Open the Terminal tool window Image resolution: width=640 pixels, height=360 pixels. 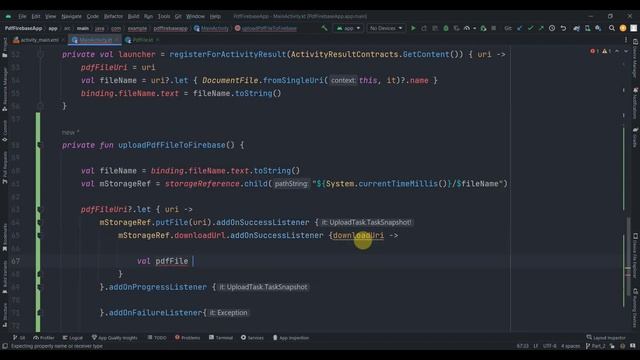(221, 338)
